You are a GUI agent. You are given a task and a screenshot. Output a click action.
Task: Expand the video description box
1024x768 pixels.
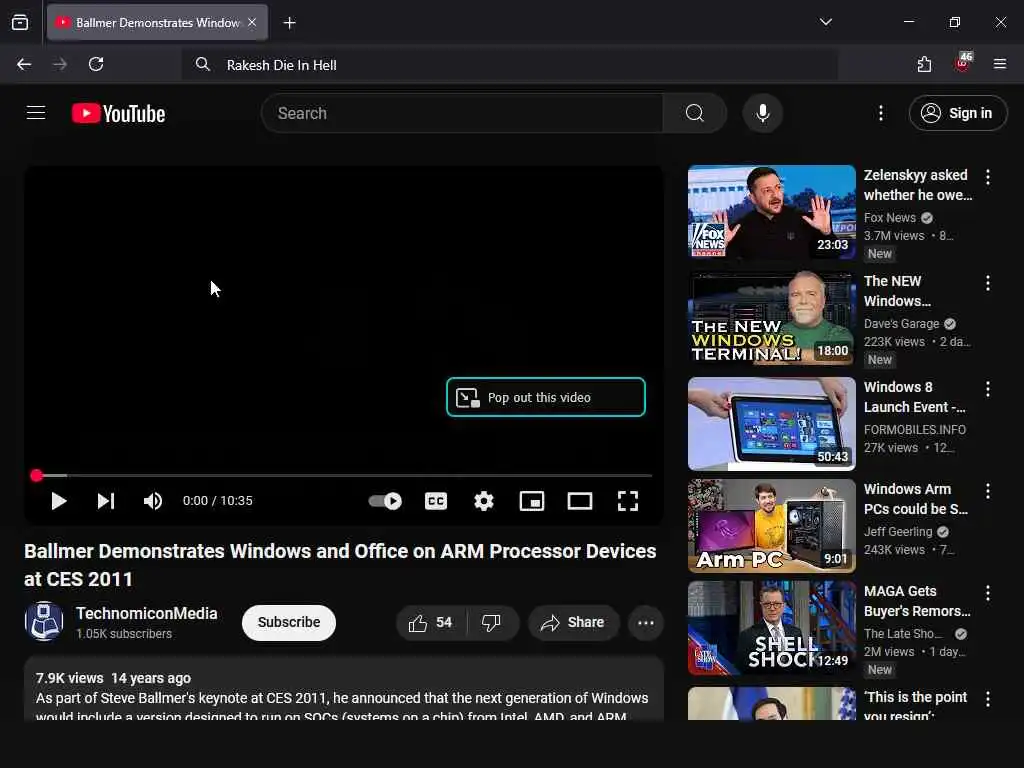point(344,689)
